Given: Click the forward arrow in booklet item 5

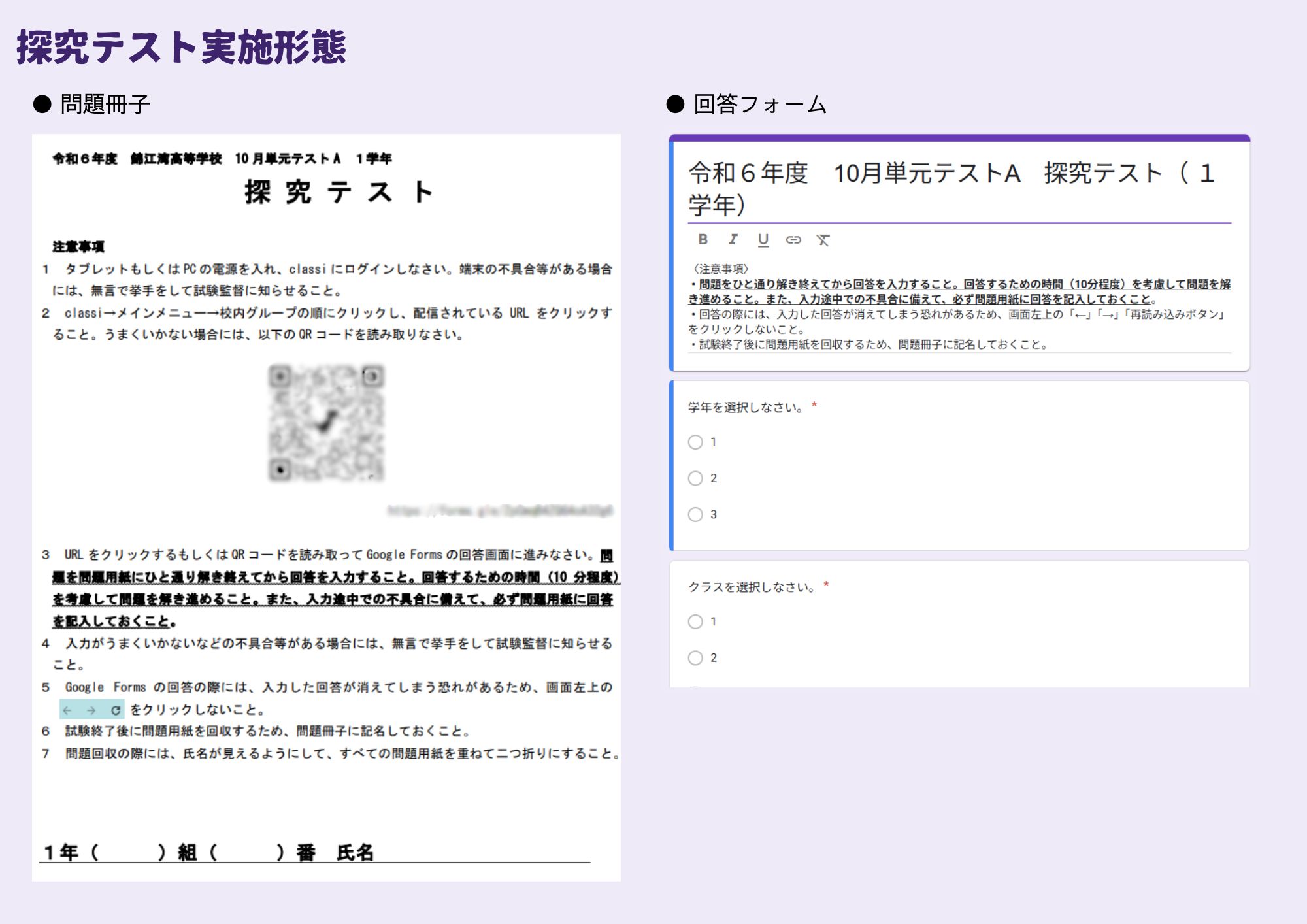Looking at the screenshot, I should (91, 710).
